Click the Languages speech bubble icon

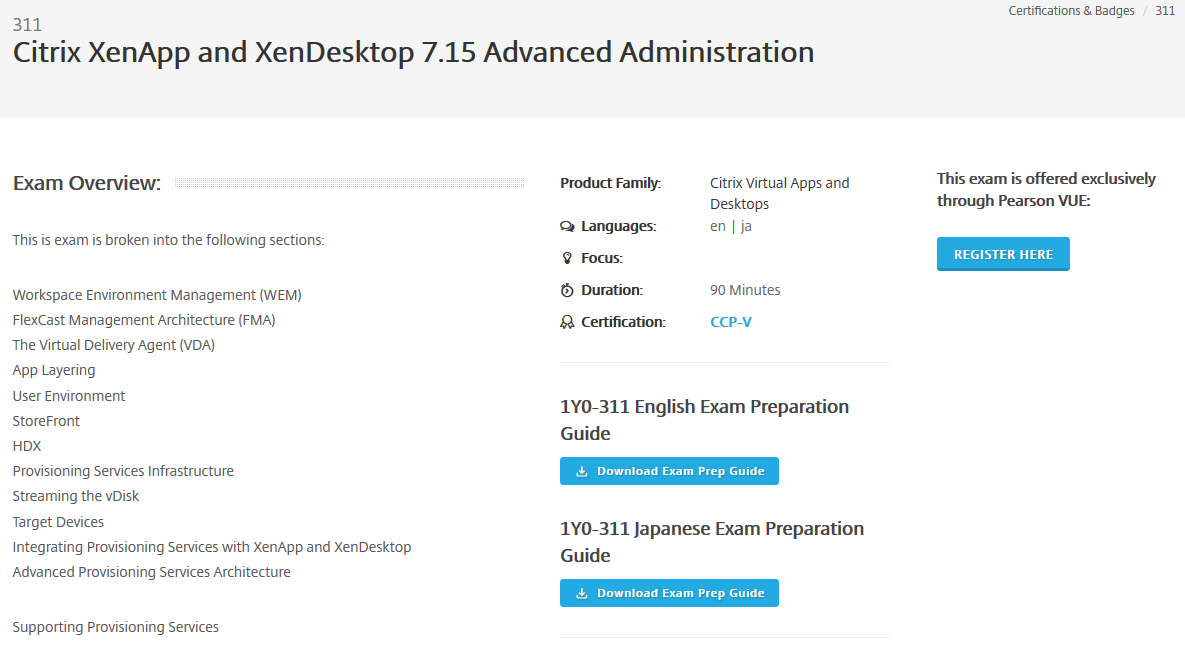tap(567, 227)
